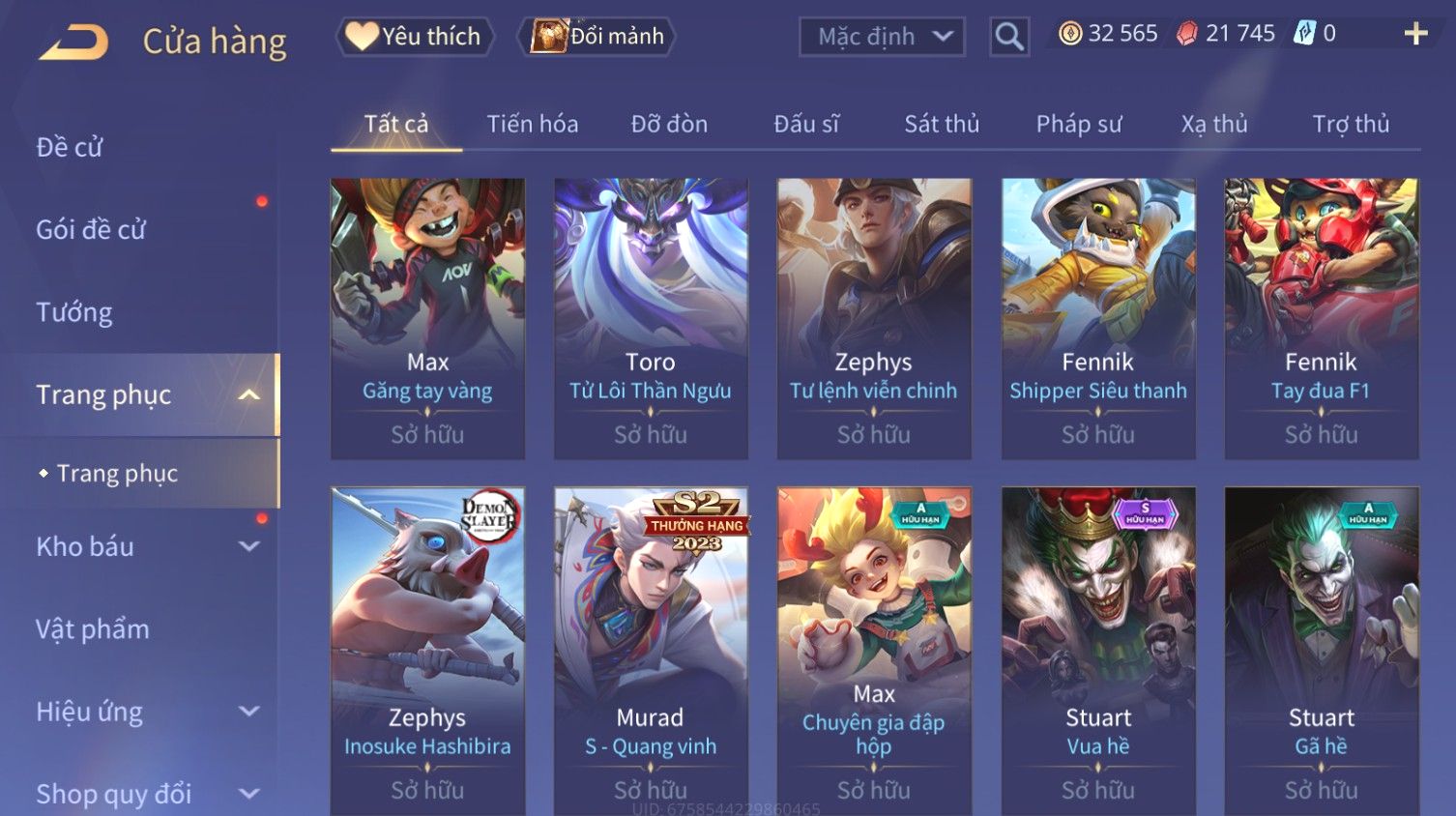Go to Gói đề cử section
This screenshot has width=1456, height=816.
tap(91, 229)
